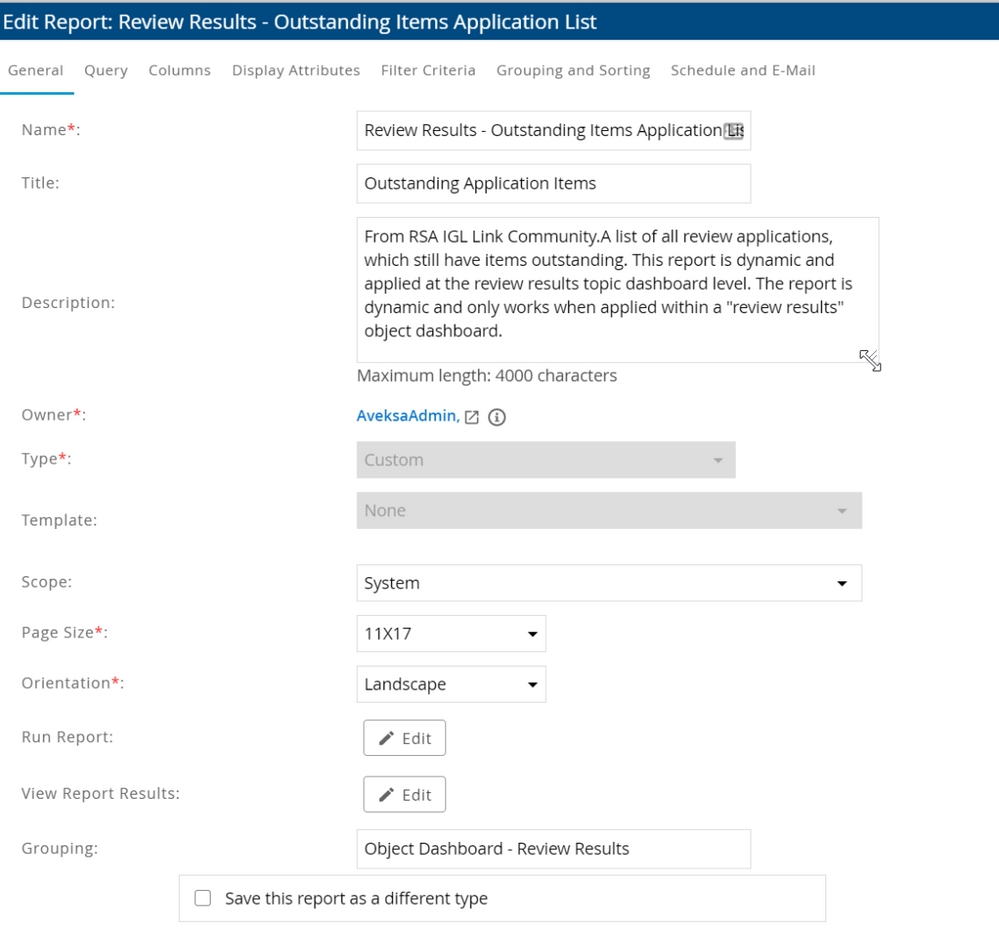Click the Description box resize handle
999x929 pixels.
click(x=870, y=360)
